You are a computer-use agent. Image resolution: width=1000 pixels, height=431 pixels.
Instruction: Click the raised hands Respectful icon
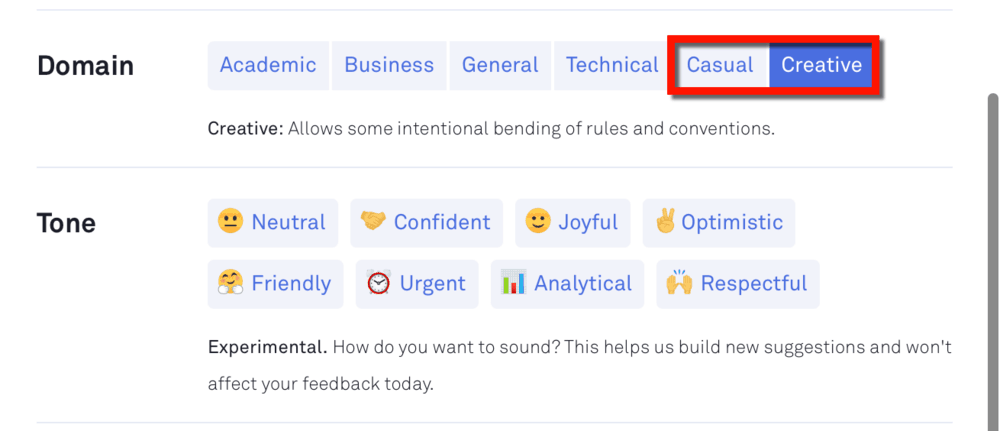[679, 283]
